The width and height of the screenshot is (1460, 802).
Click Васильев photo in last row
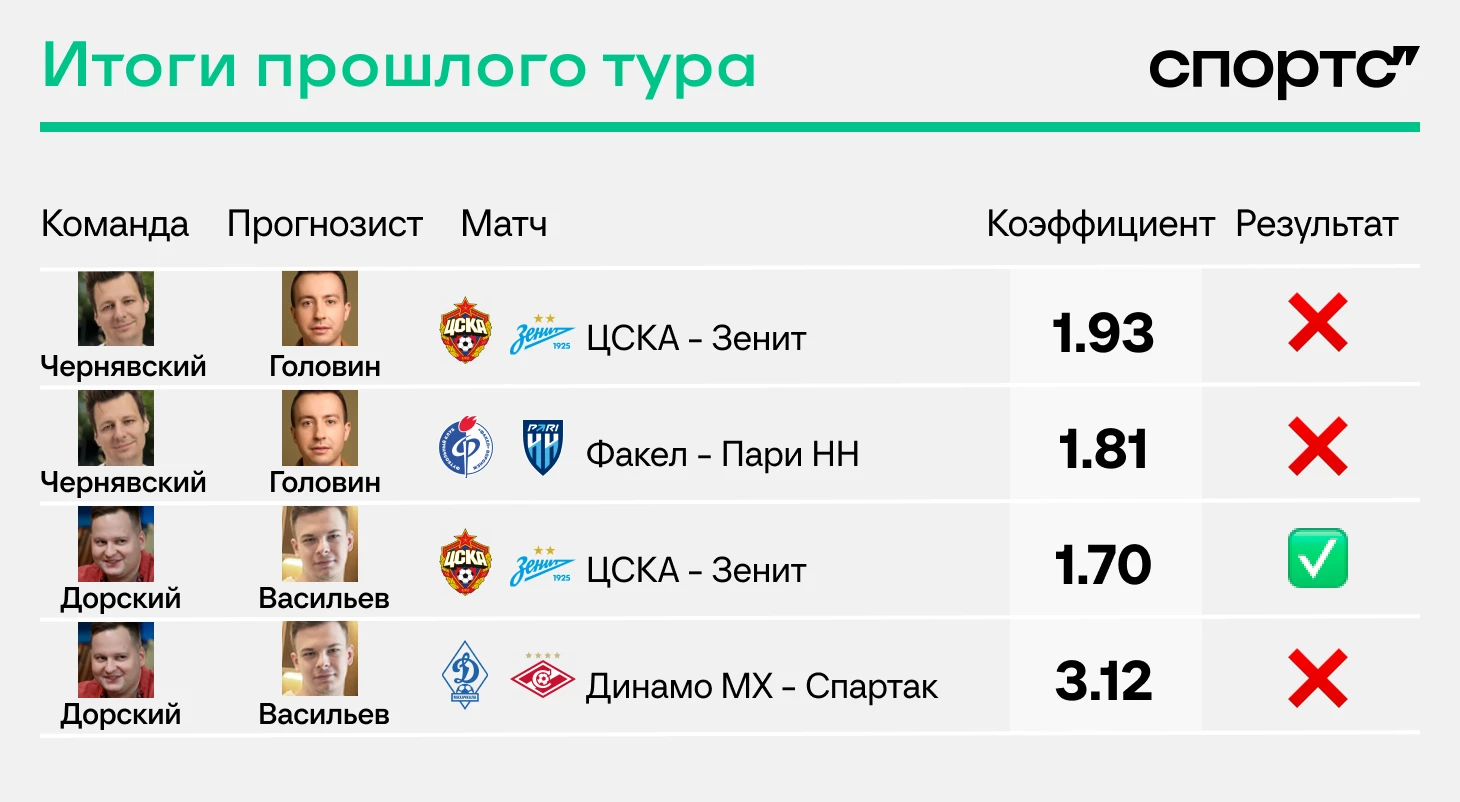[x=320, y=659]
